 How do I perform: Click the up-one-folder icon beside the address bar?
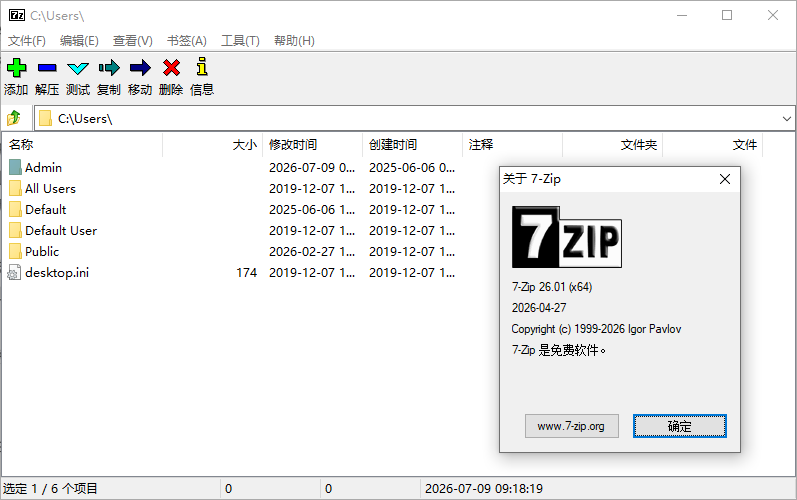[x=14, y=118]
